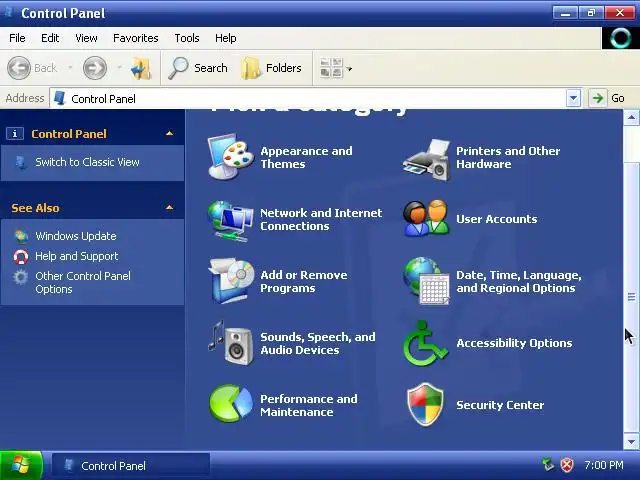Viewport: 640px width, 480px height.
Task: Click the scrollbar down arrow
Action: click(x=631, y=442)
